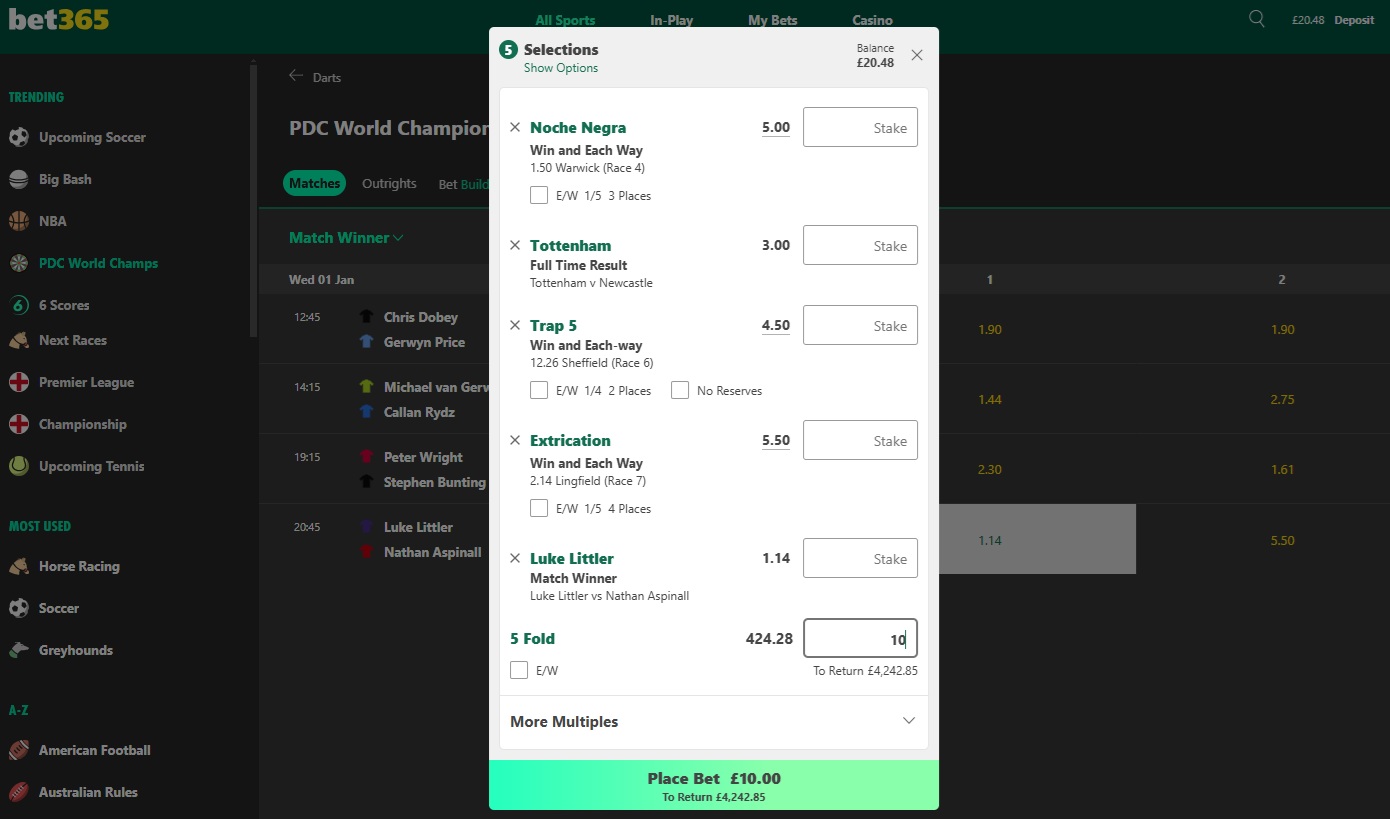Collapse the bet slip with the X

(917, 55)
